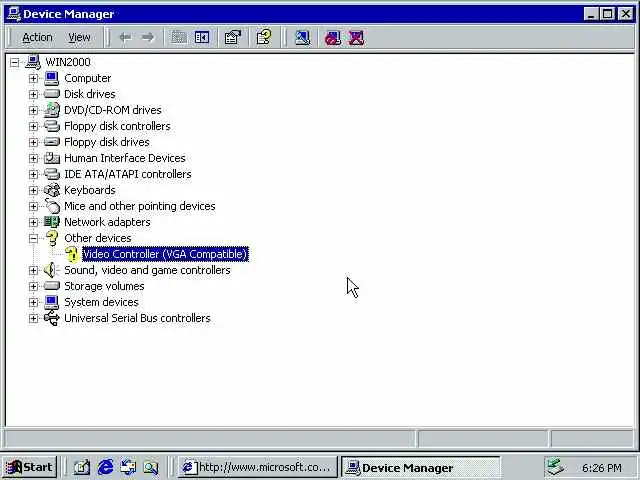Click the Up one level toolbar icon
Screen dimensions: 640x480
point(179,38)
